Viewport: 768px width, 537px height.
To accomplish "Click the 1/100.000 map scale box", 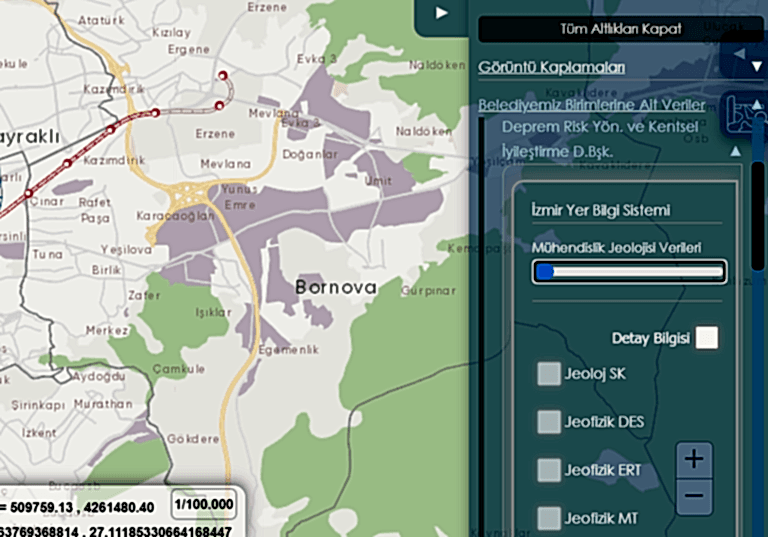I will pos(205,504).
